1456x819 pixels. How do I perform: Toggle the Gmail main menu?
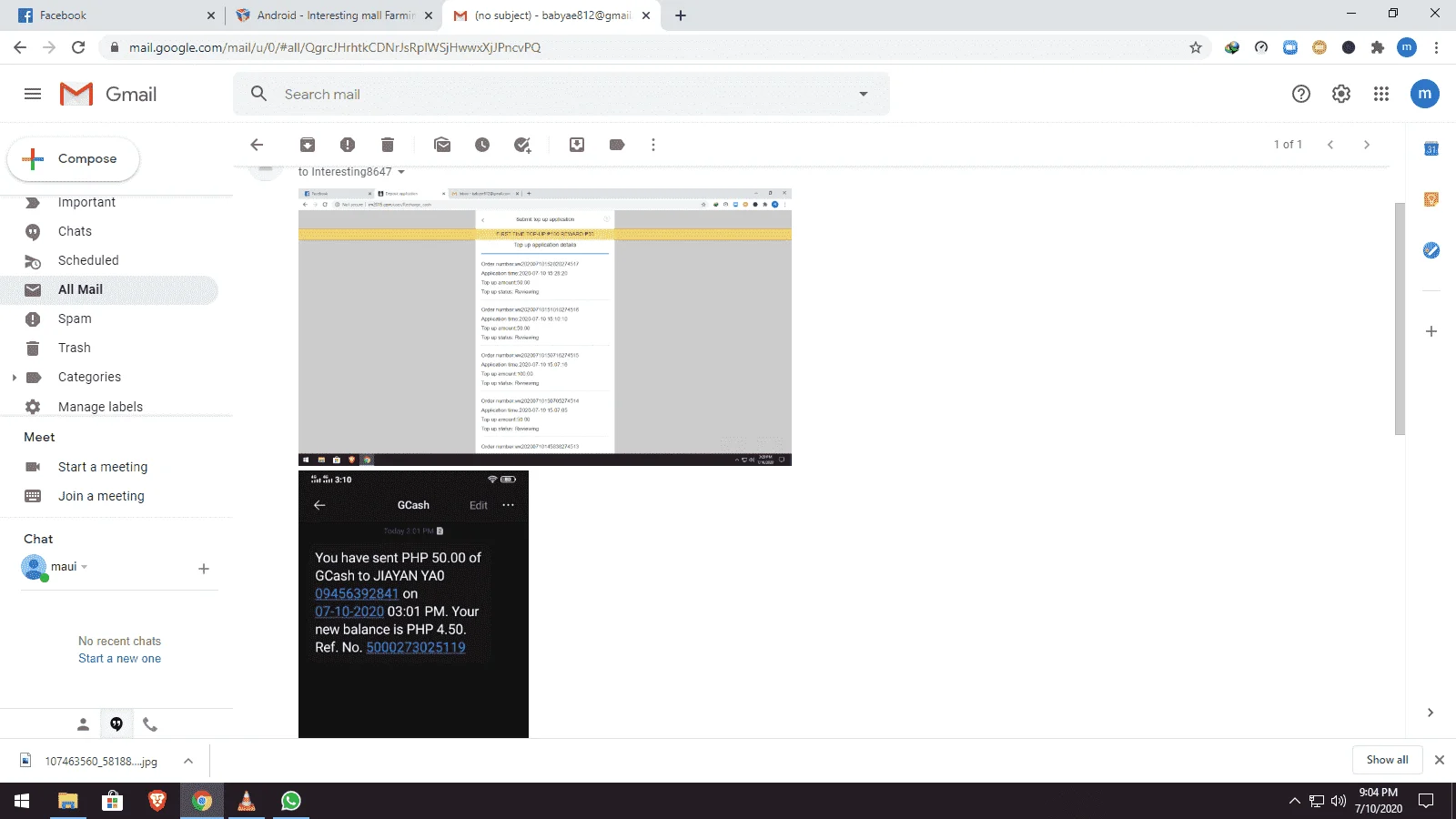33,94
